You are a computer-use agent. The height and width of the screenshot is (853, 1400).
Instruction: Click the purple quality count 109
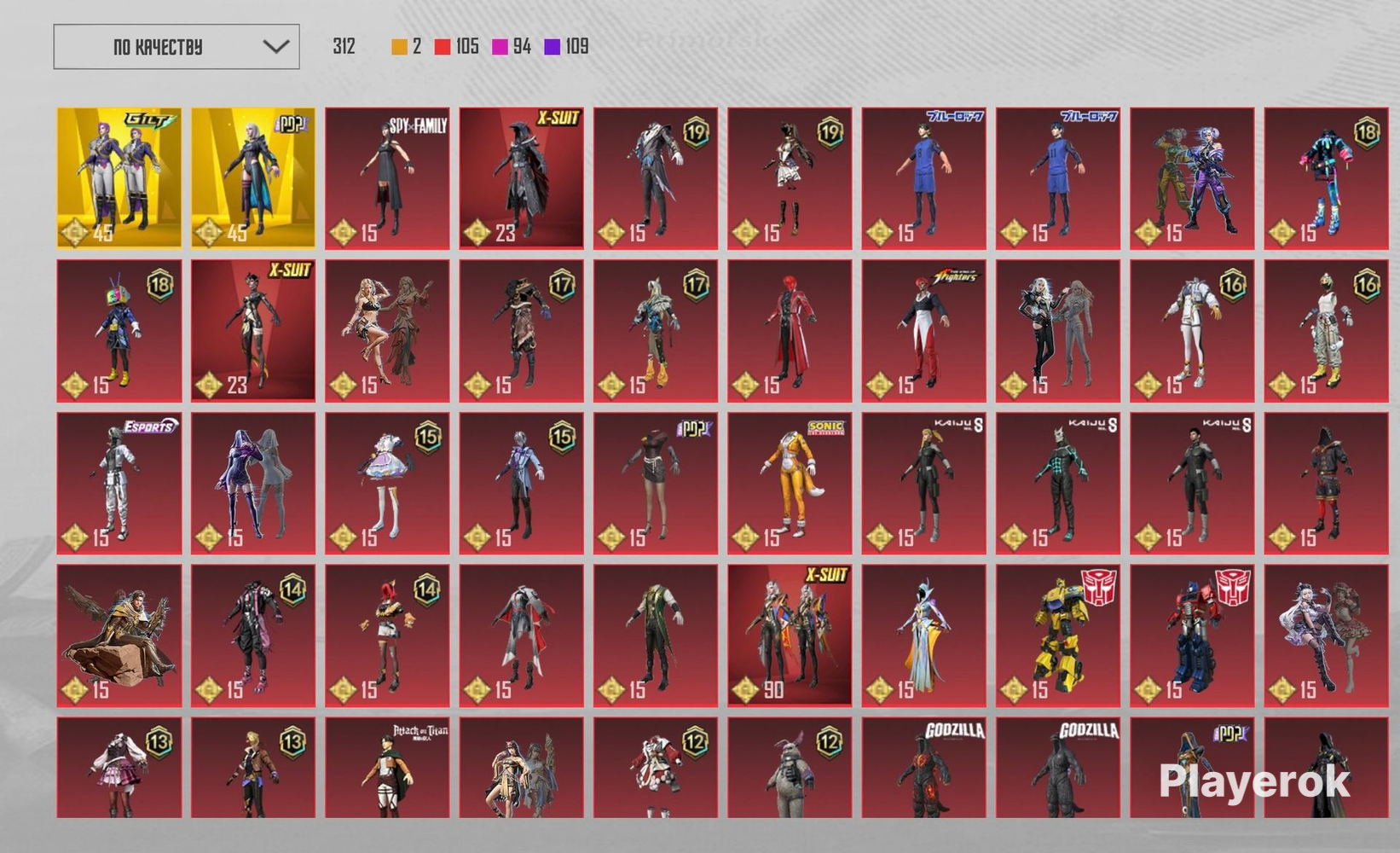click(577, 47)
